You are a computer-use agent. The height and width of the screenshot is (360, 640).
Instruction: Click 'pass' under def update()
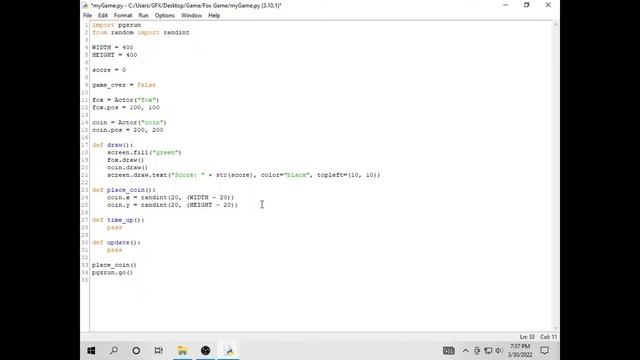coord(114,250)
